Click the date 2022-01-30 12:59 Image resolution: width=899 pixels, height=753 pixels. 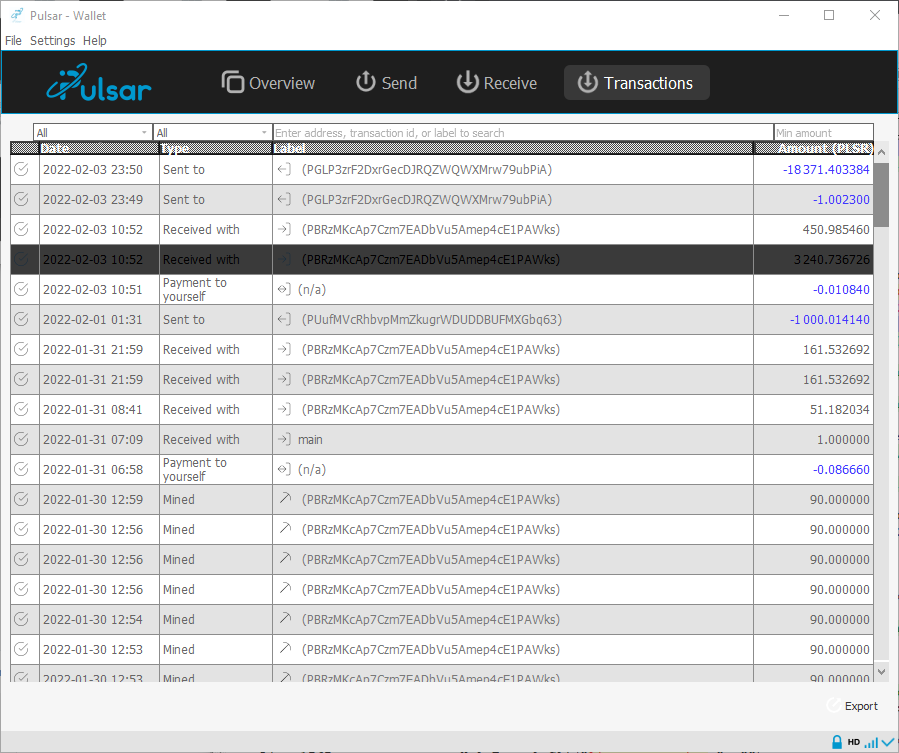pyautogui.click(x=93, y=500)
